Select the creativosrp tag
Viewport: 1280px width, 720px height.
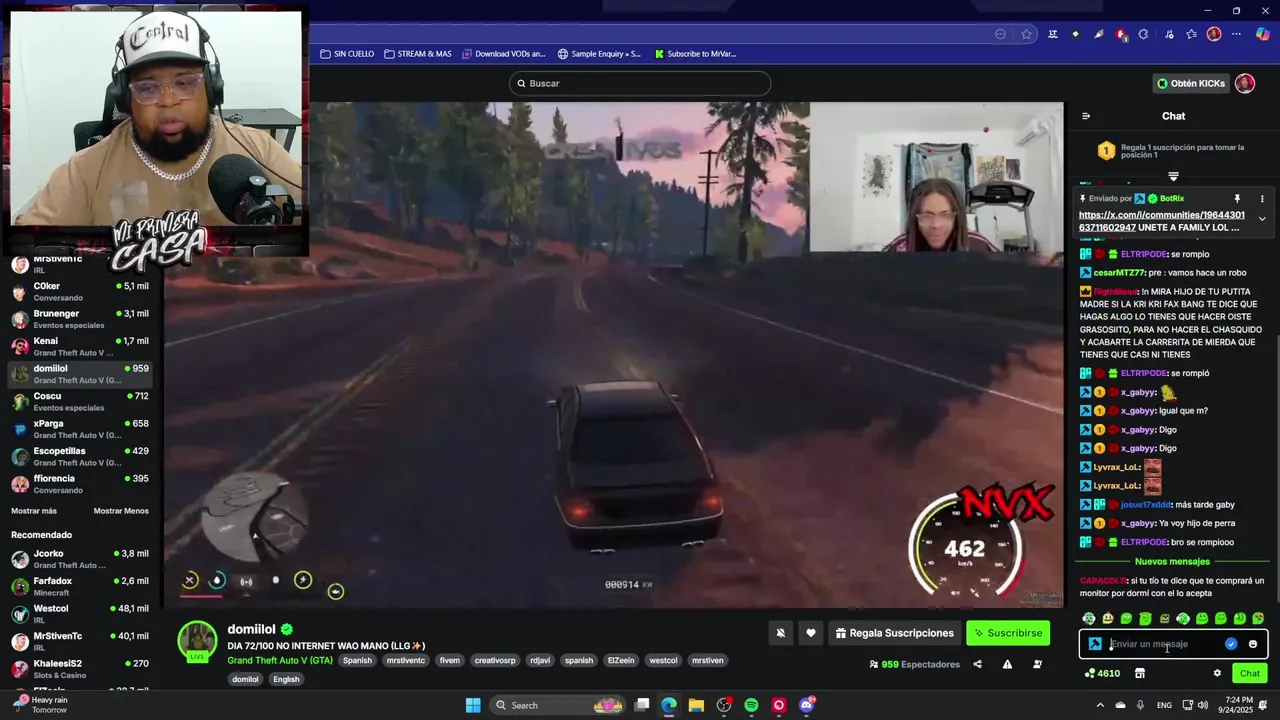[495, 660]
